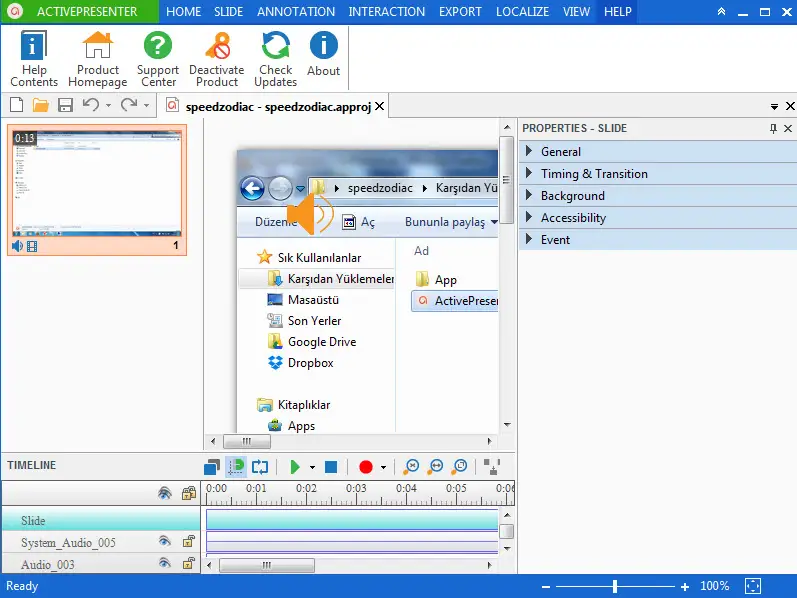The width and height of the screenshot is (797, 598).
Task: Decrease zoom with the minus button
Action: point(546,586)
